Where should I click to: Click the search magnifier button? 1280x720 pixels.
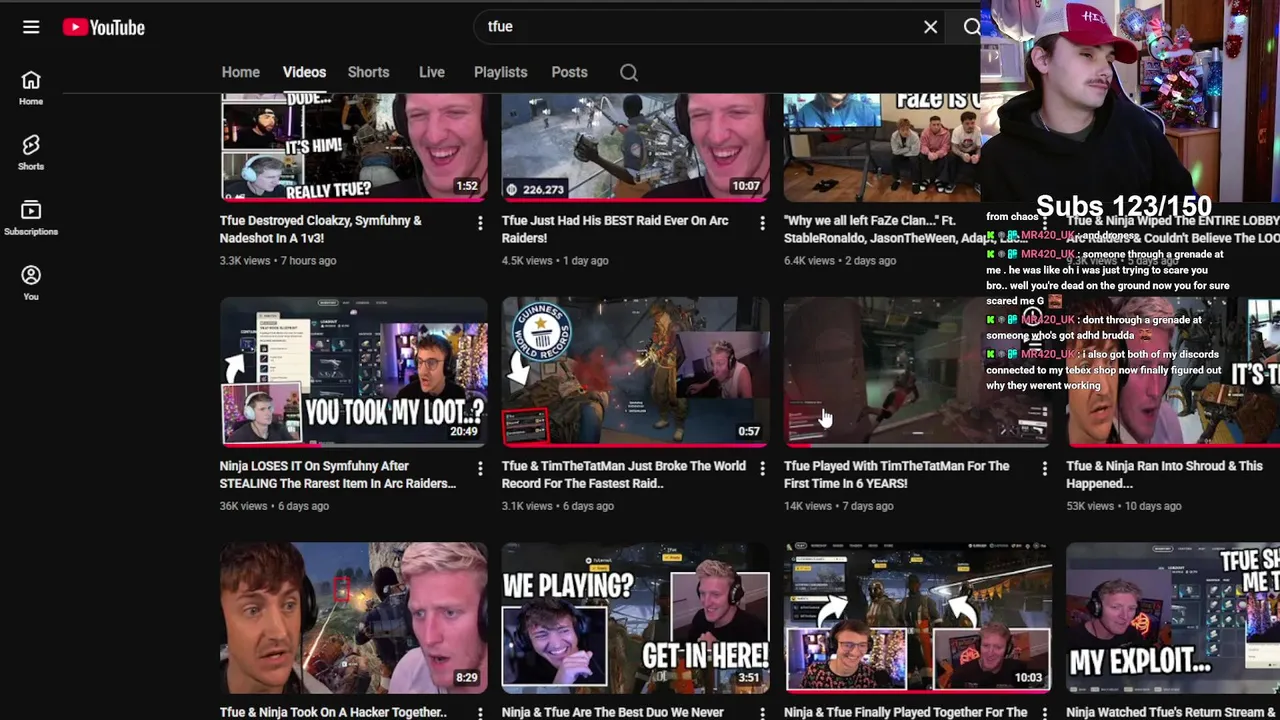(x=971, y=27)
